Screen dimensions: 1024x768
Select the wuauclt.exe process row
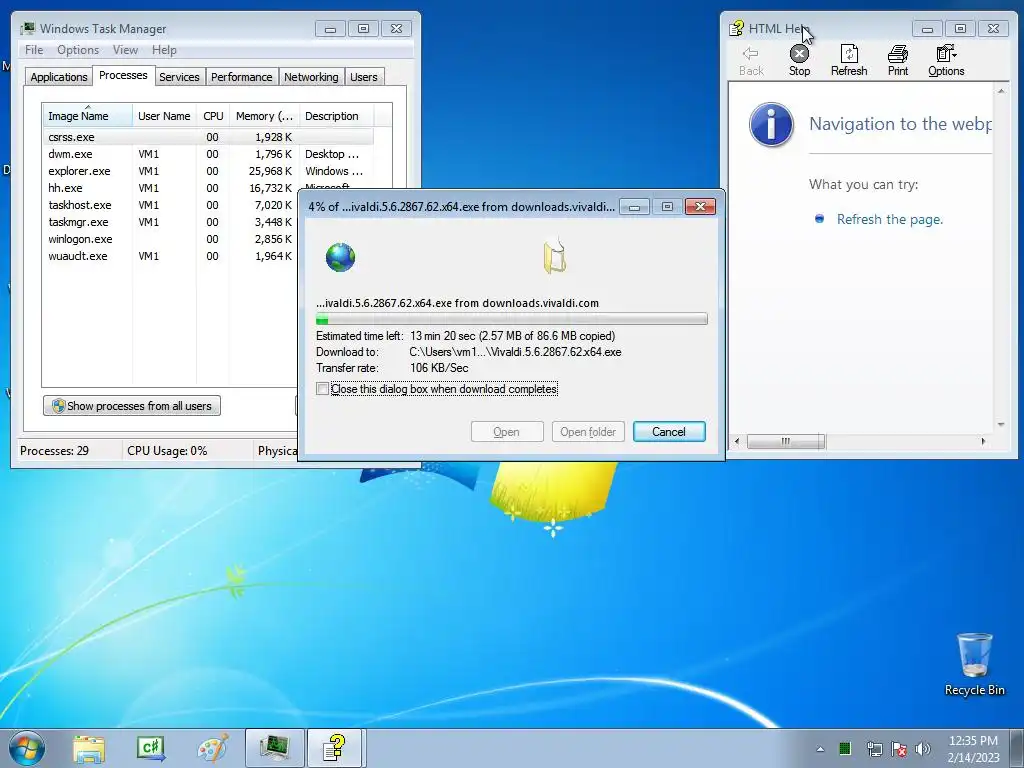pyautogui.click(x=171, y=256)
